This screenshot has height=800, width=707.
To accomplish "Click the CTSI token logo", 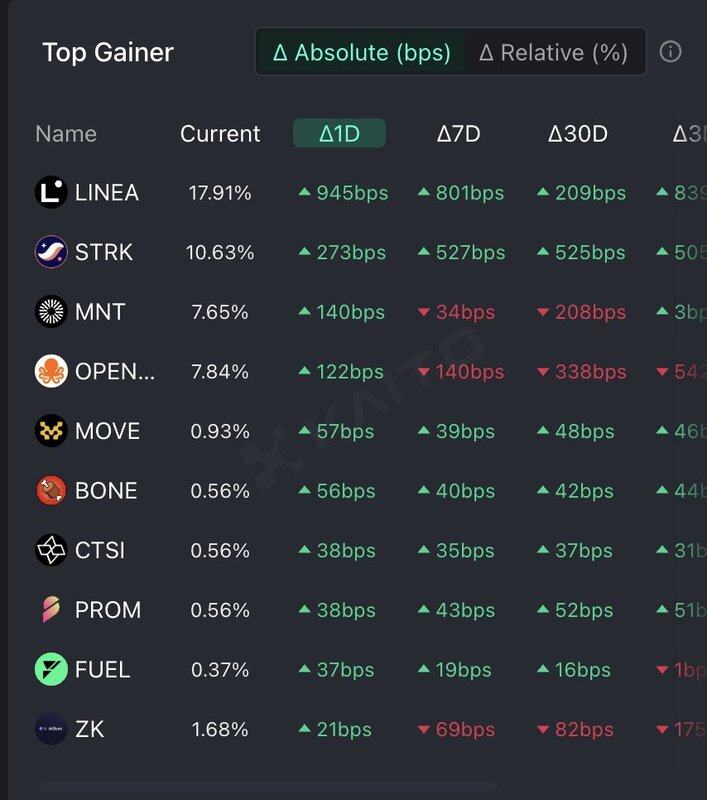I will point(51,550).
